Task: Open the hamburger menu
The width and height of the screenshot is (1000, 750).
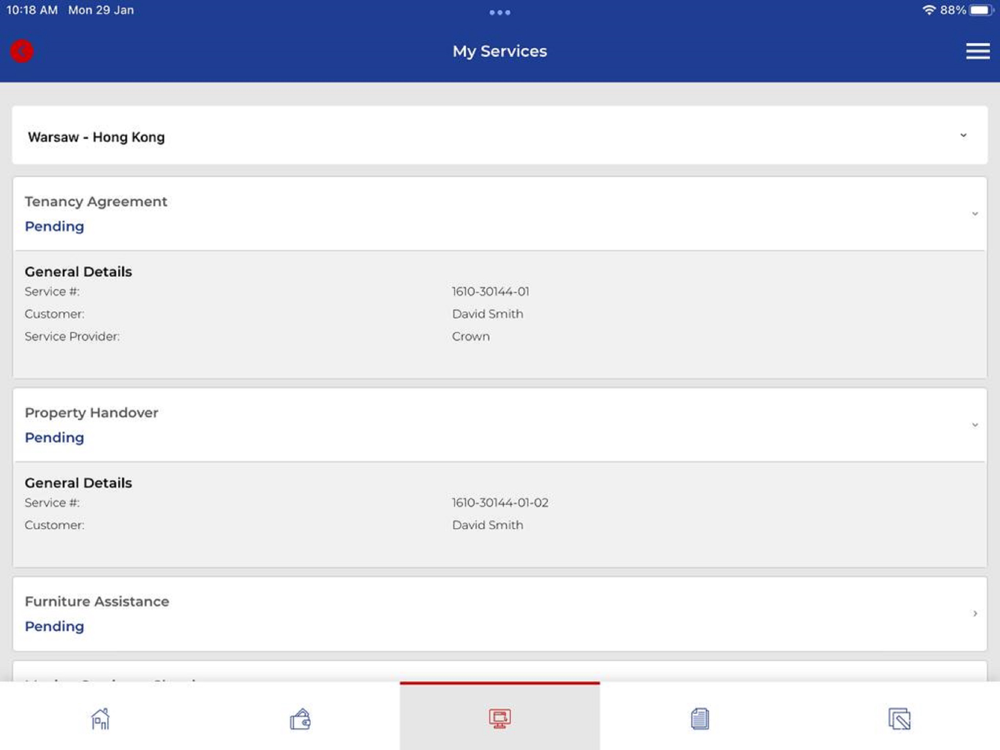Action: coord(977,51)
